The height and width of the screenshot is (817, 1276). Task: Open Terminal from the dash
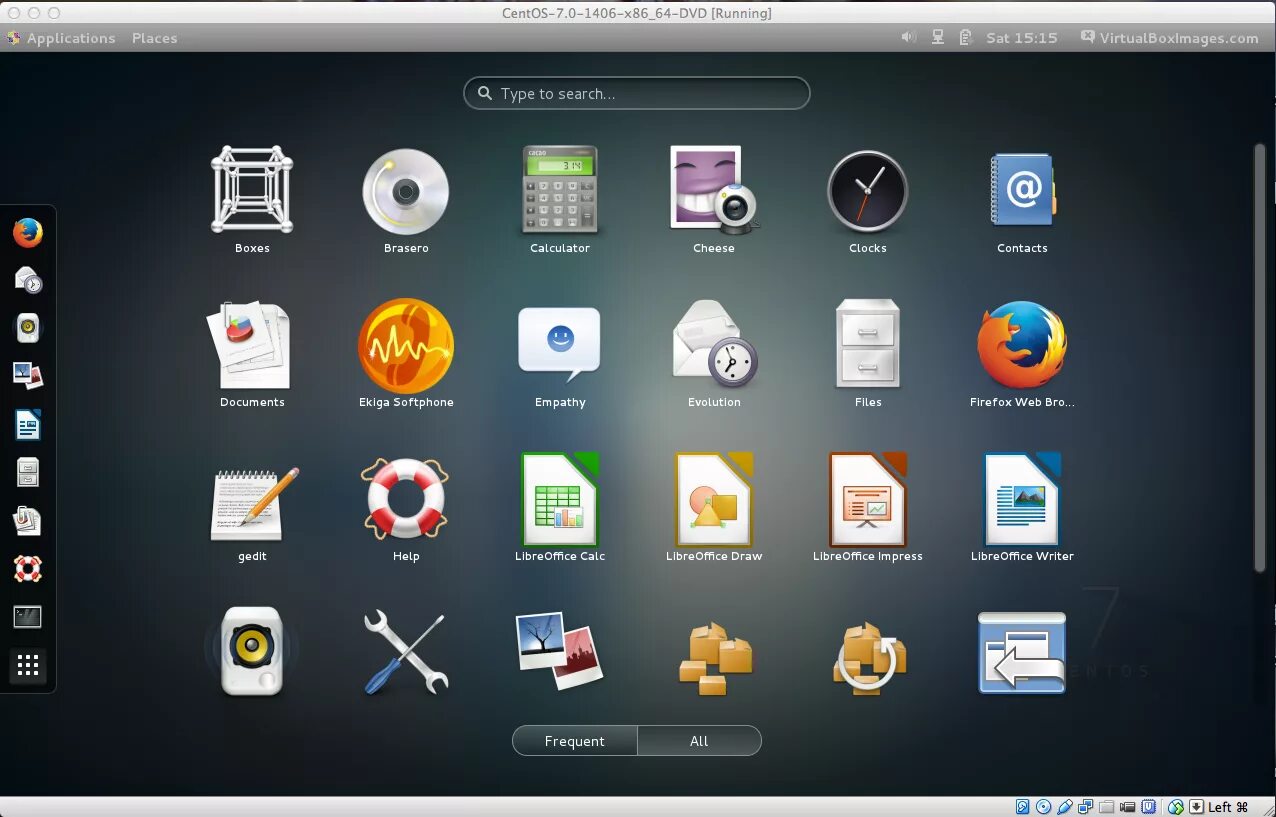pos(28,617)
